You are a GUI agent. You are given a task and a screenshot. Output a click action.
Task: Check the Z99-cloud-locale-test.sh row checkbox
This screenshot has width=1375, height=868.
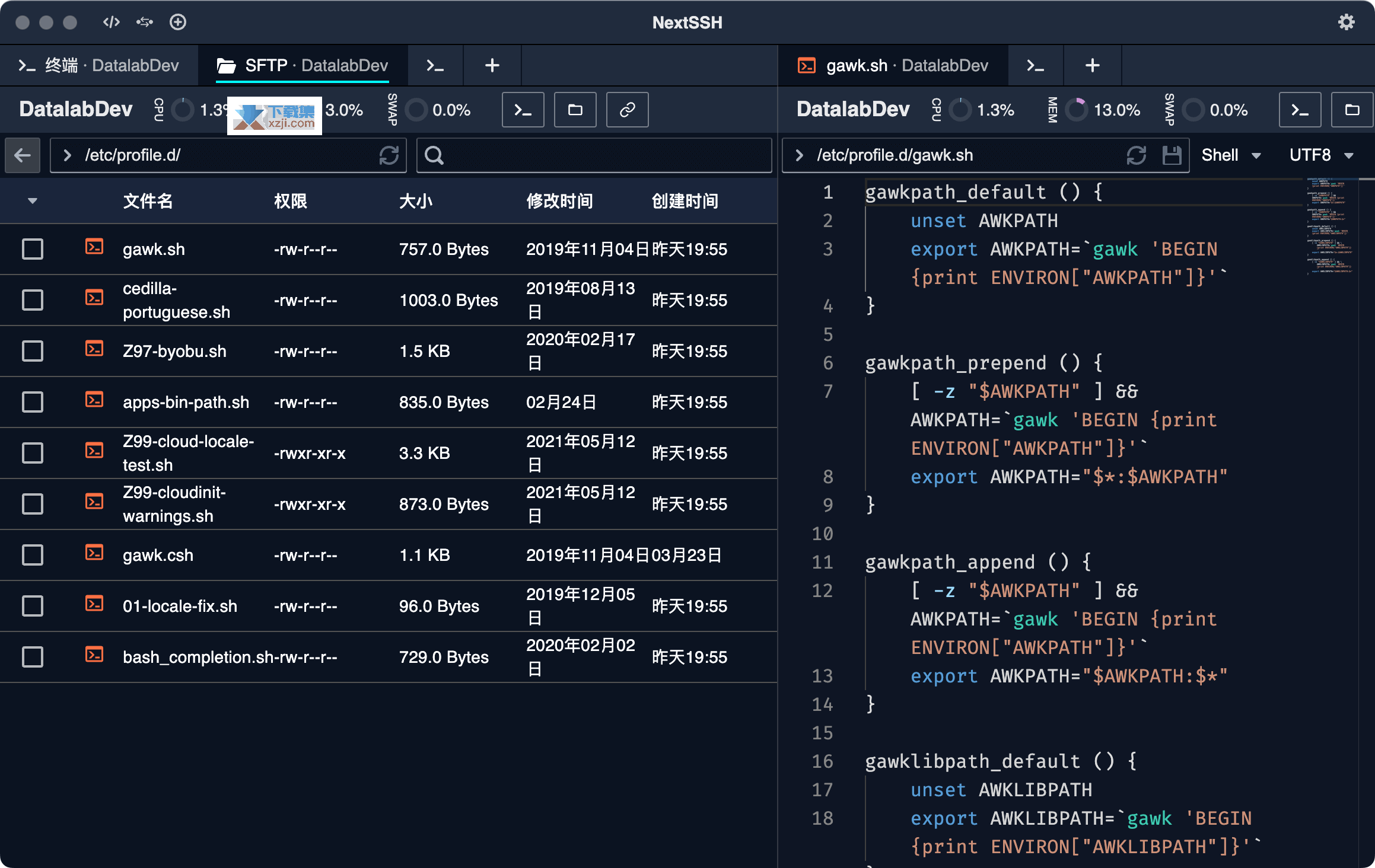[x=33, y=453]
